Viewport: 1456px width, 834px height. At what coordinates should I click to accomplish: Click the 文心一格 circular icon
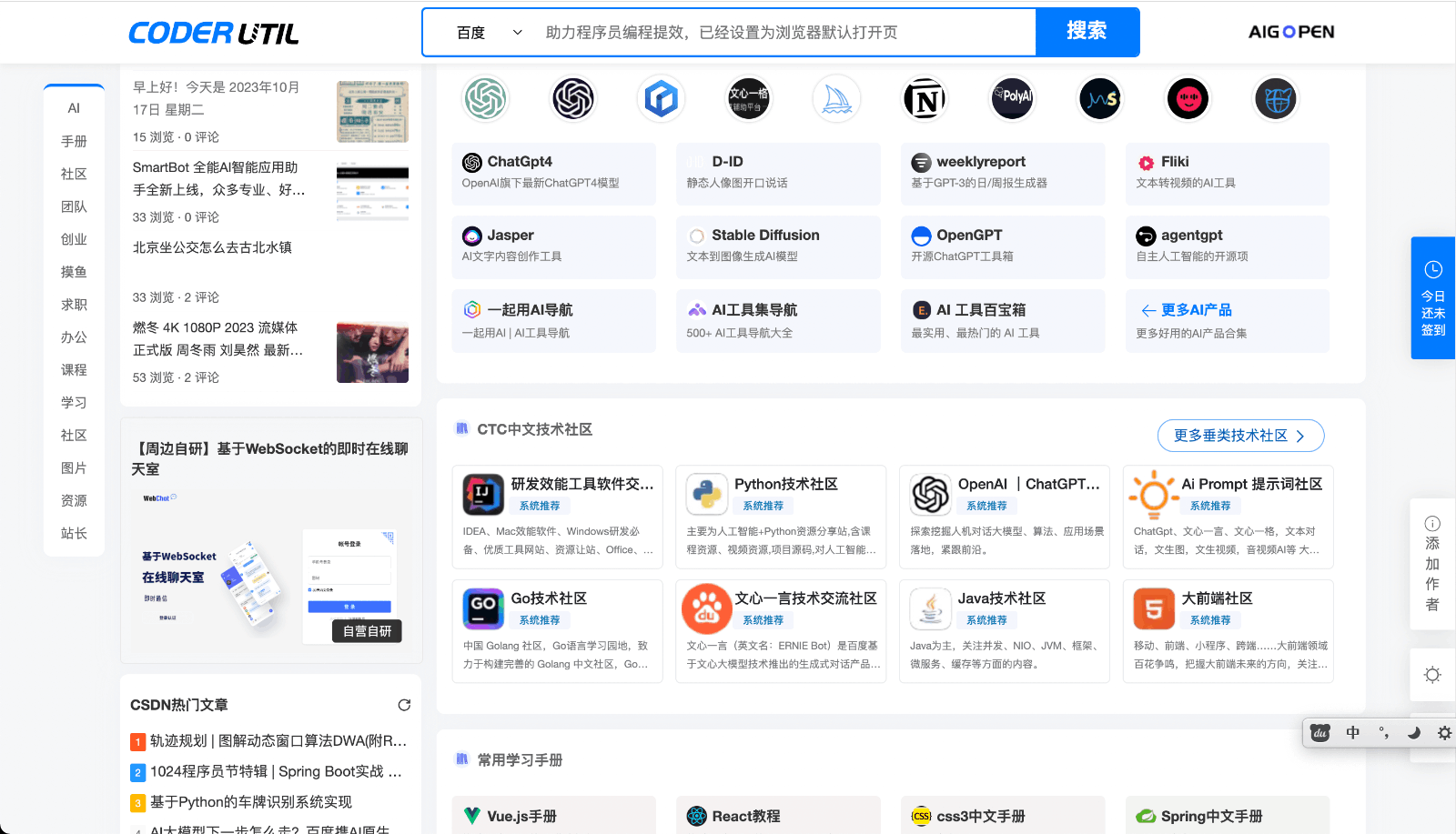tap(748, 98)
